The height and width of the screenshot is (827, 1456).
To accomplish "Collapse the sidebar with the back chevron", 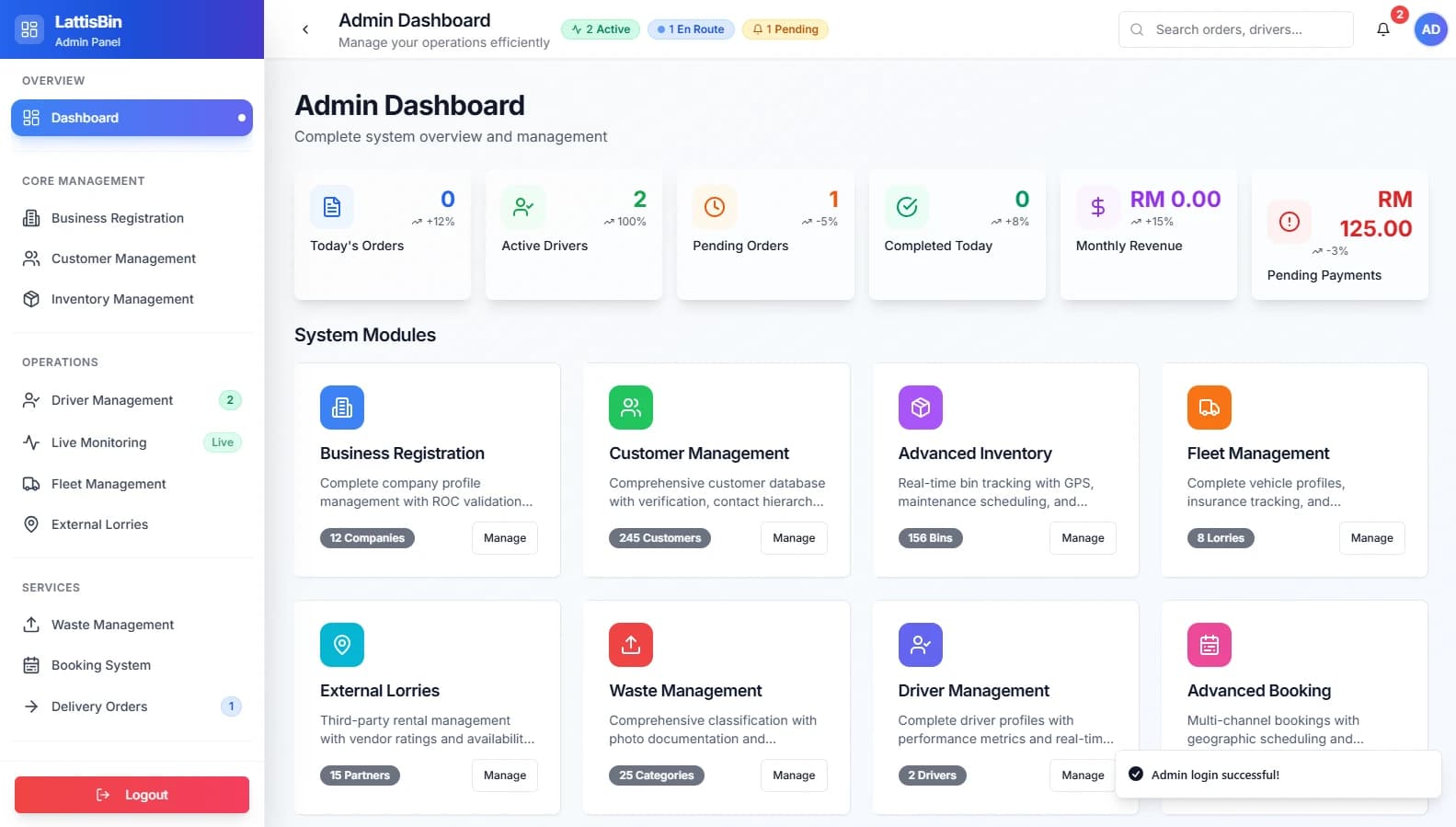I will point(305,29).
